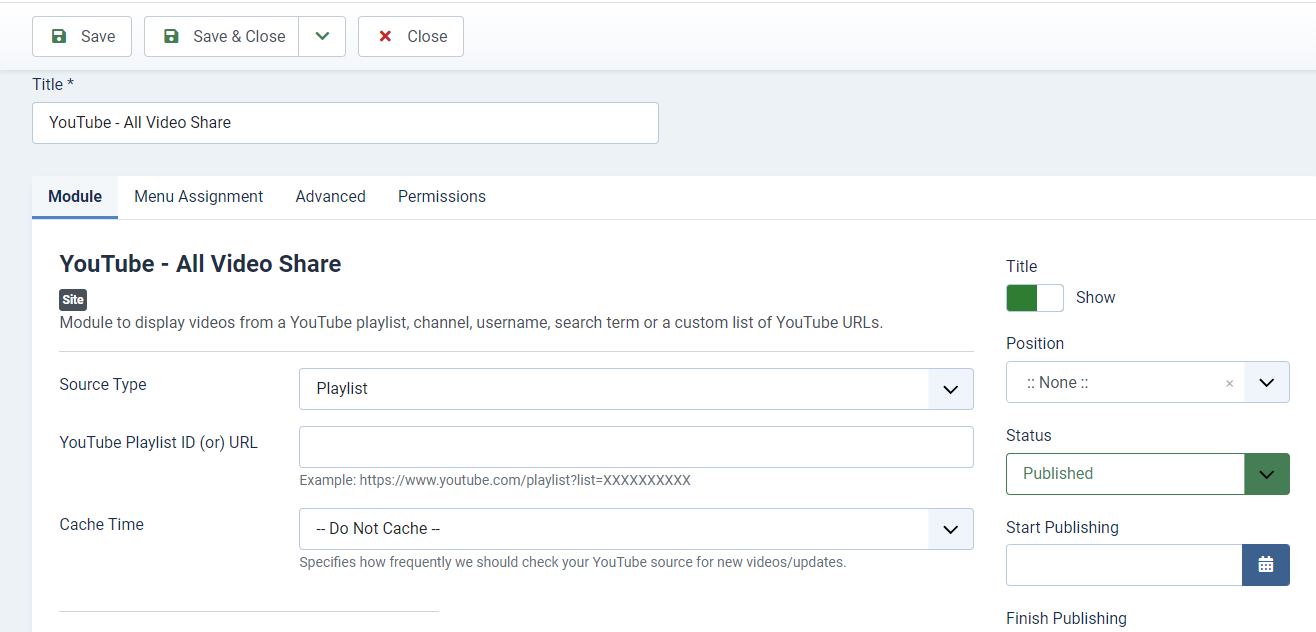
Task: Click the Save button
Action: pos(82,36)
